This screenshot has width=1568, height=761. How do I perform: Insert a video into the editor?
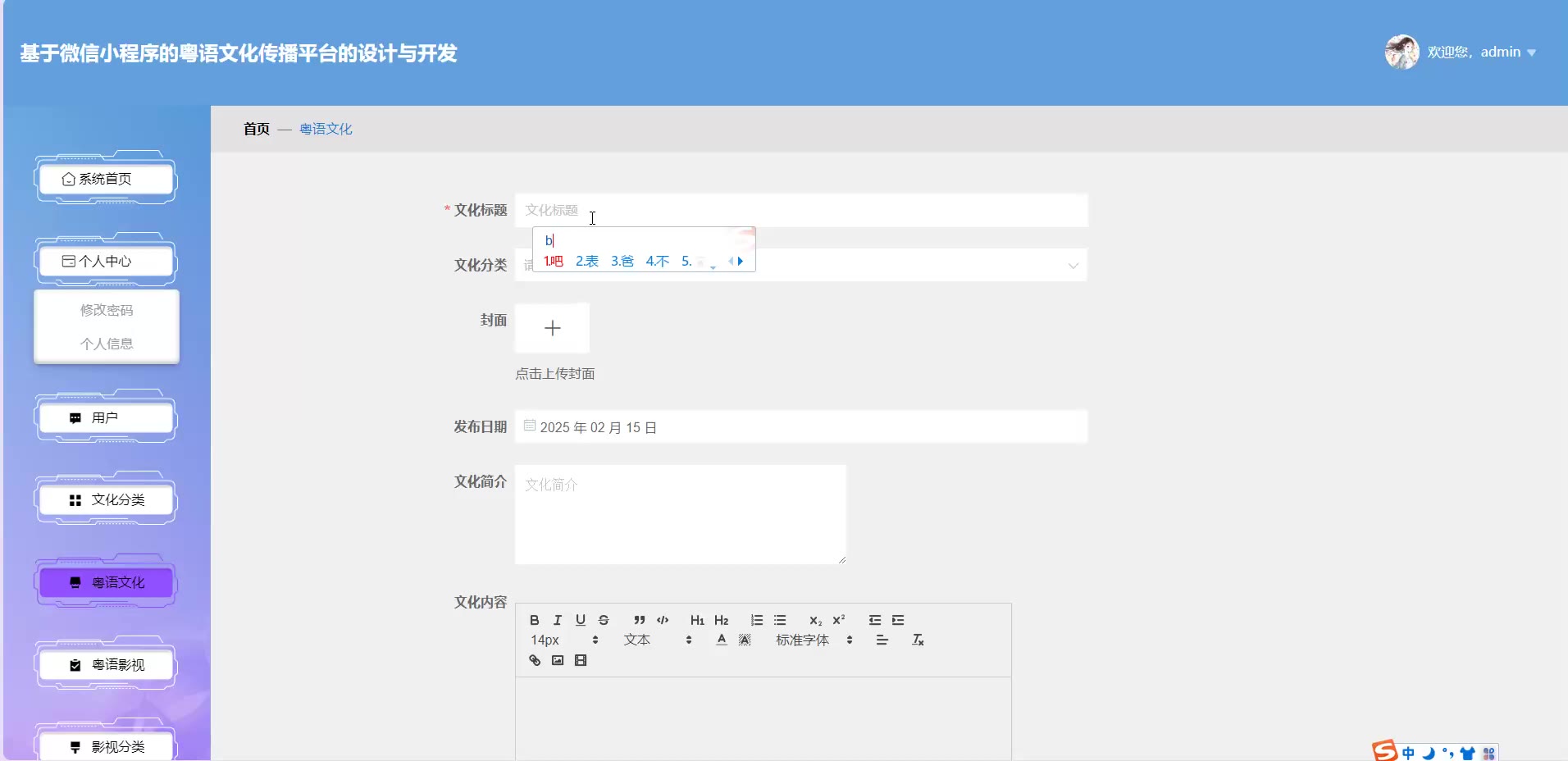(x=581, y=660)
